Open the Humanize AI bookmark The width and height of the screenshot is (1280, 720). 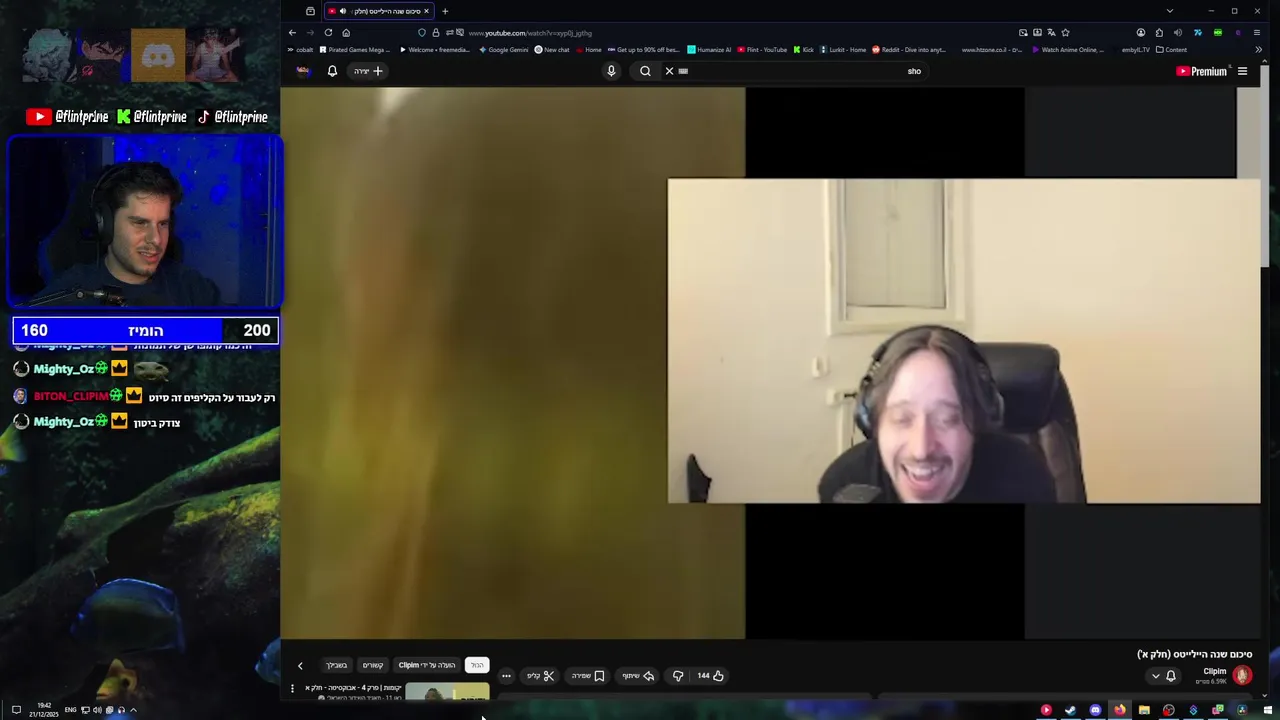tap(709, 49)
